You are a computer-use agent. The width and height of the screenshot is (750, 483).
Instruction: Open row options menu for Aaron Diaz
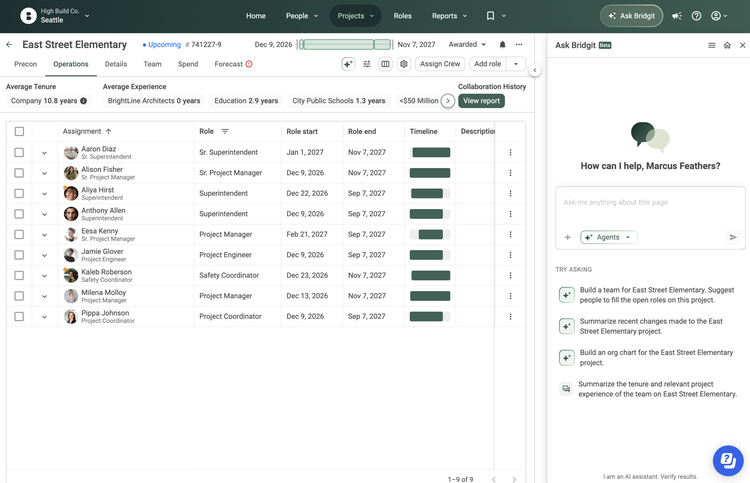coord(510,152)
